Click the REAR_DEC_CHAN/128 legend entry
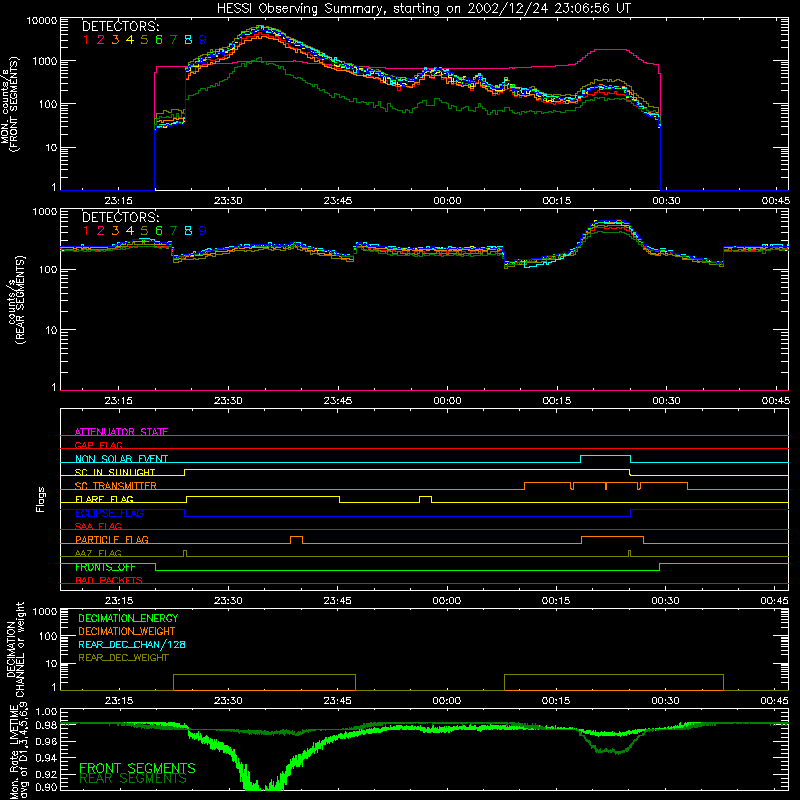 [132, 644]
